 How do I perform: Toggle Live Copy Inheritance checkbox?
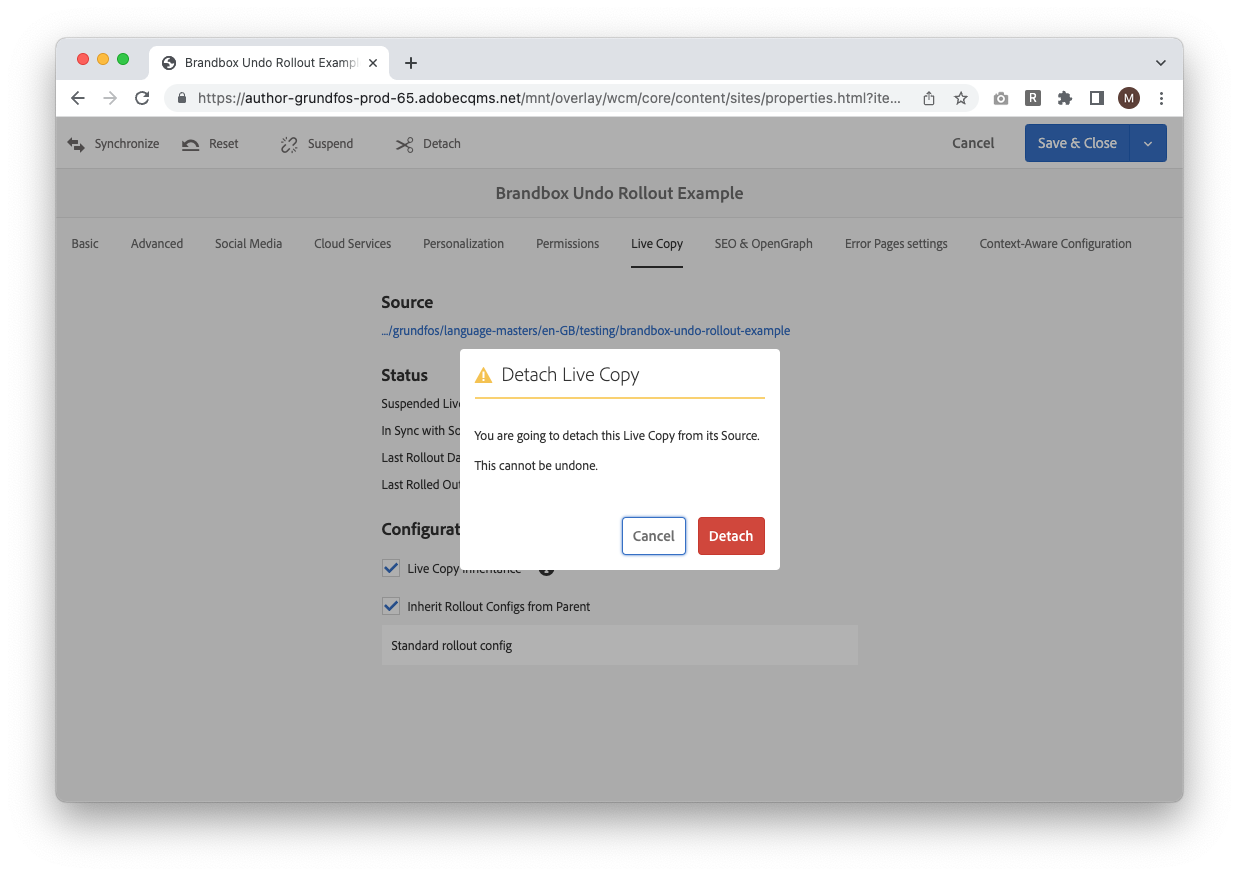pos(391,568)
